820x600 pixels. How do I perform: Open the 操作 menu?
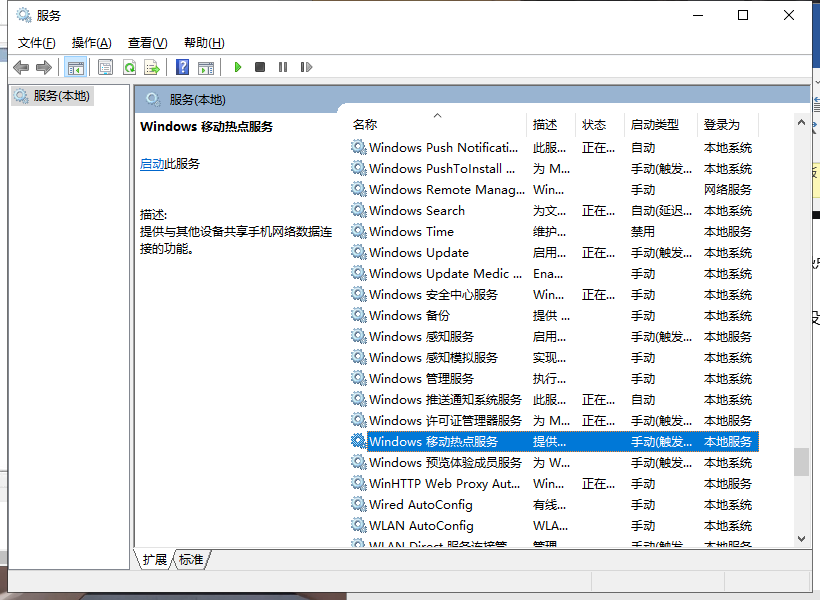pos(91,42)
